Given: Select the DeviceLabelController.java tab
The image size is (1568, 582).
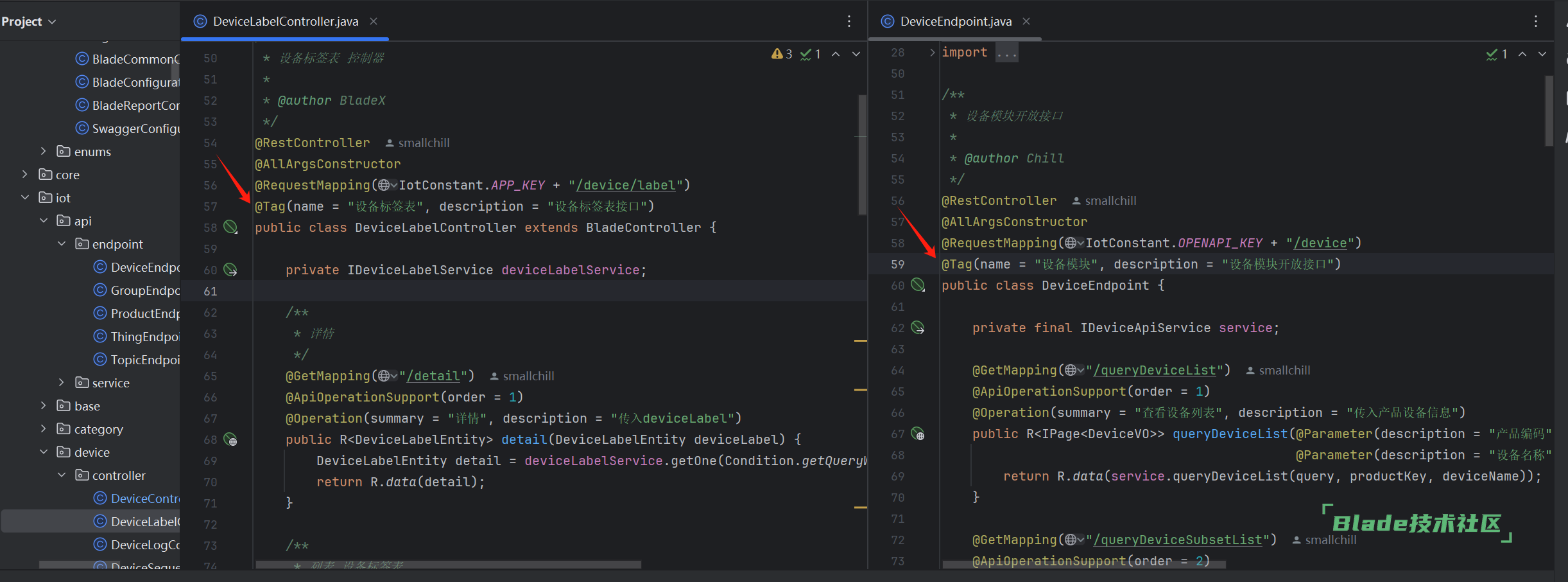Looking at the screenshot, I should click(285, 21).
